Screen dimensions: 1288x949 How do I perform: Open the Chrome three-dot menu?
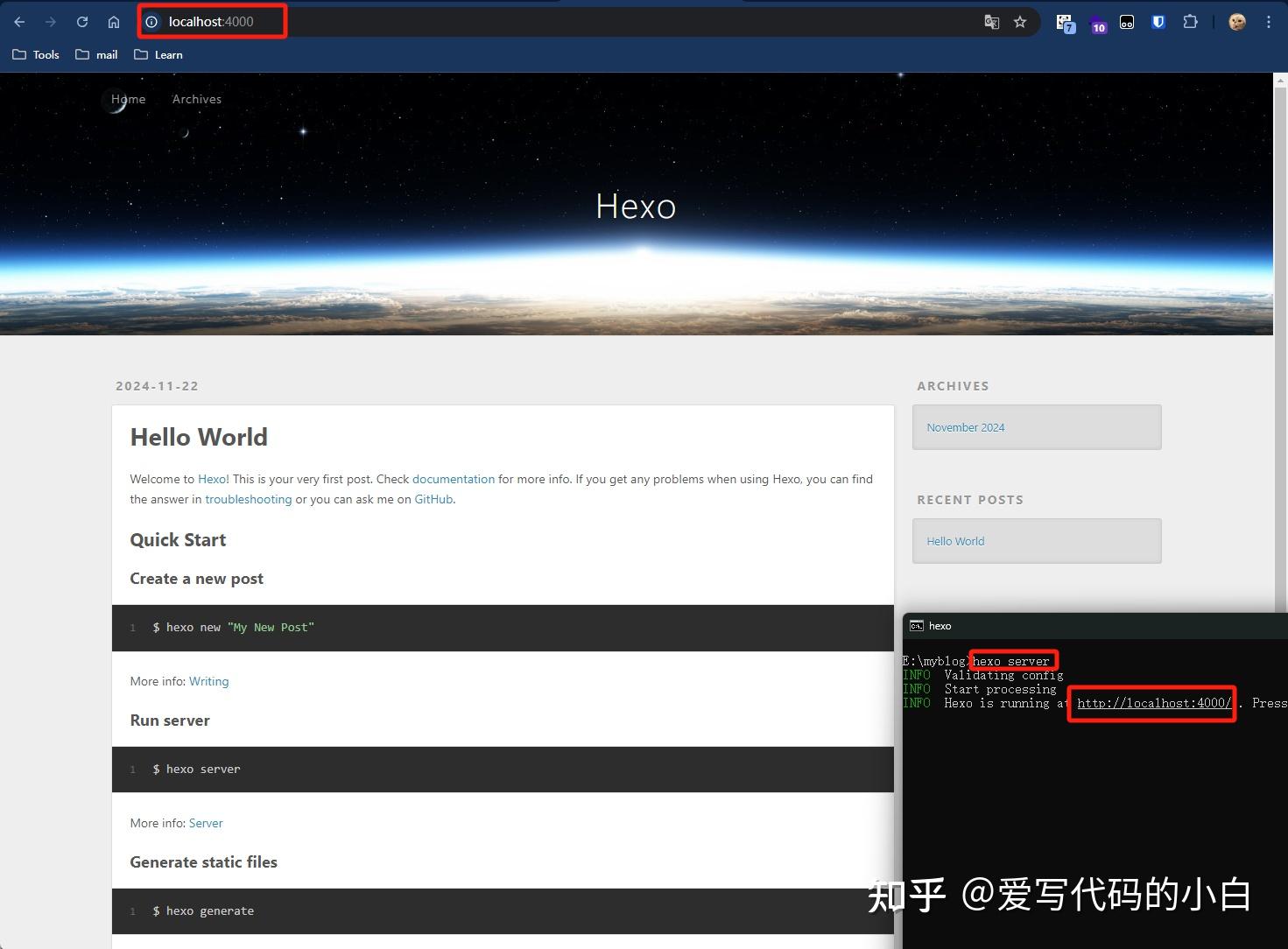click(1268, 21)
